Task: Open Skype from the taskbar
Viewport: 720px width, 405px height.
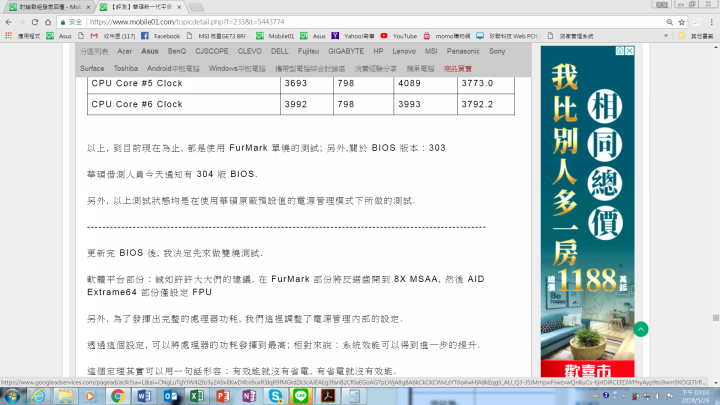Action: click(275, 396)
